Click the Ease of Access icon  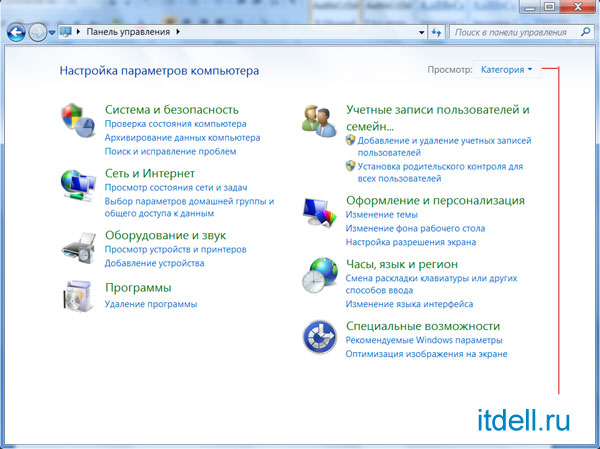point(320,337)
